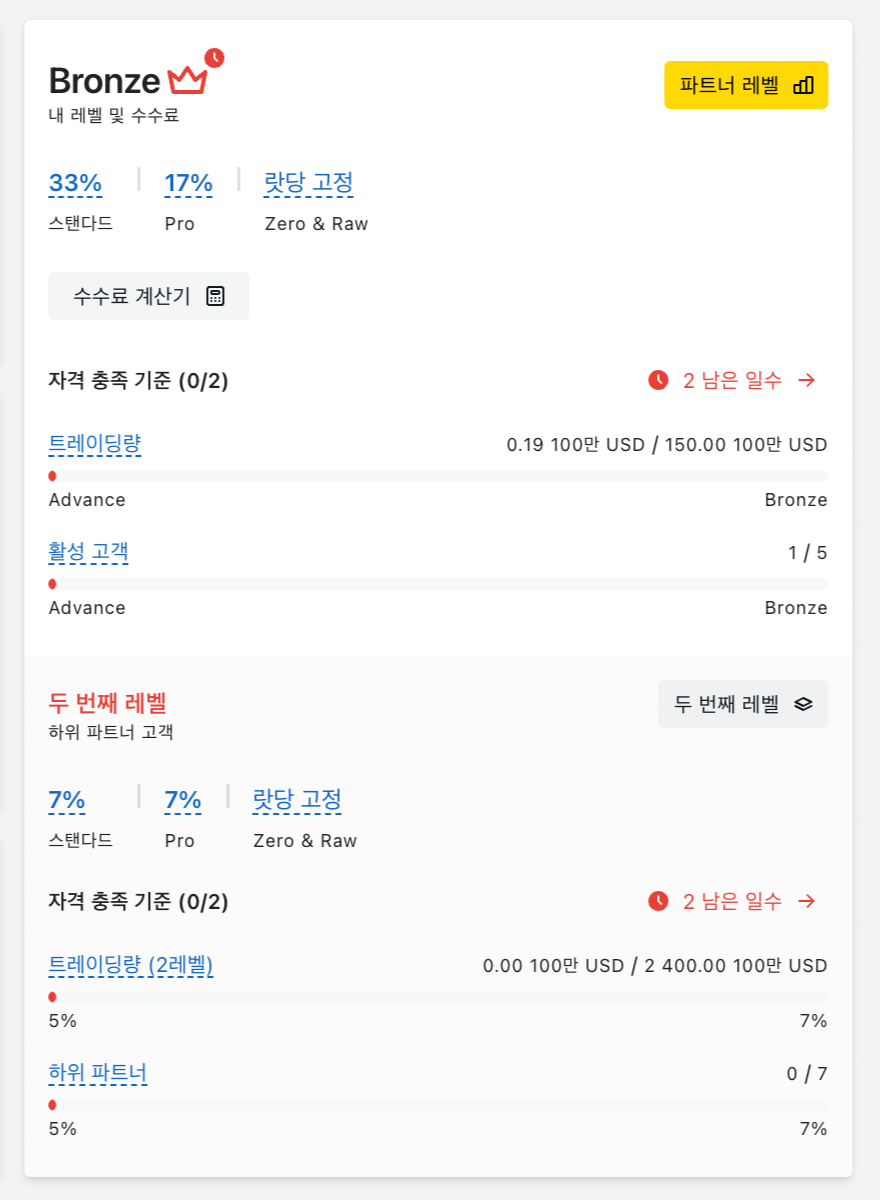Click the red arrow in the second-level 남은 일수 row
The height and width of the screenshot is (1200, 880).
click(x=807, y=901)
